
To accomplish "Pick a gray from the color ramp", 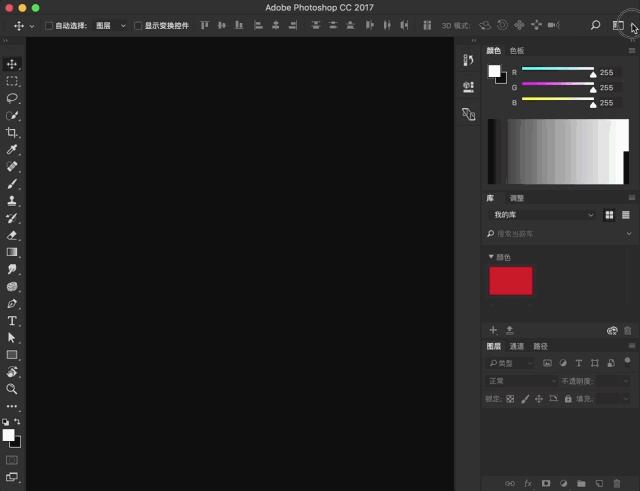I will [558, 151].
